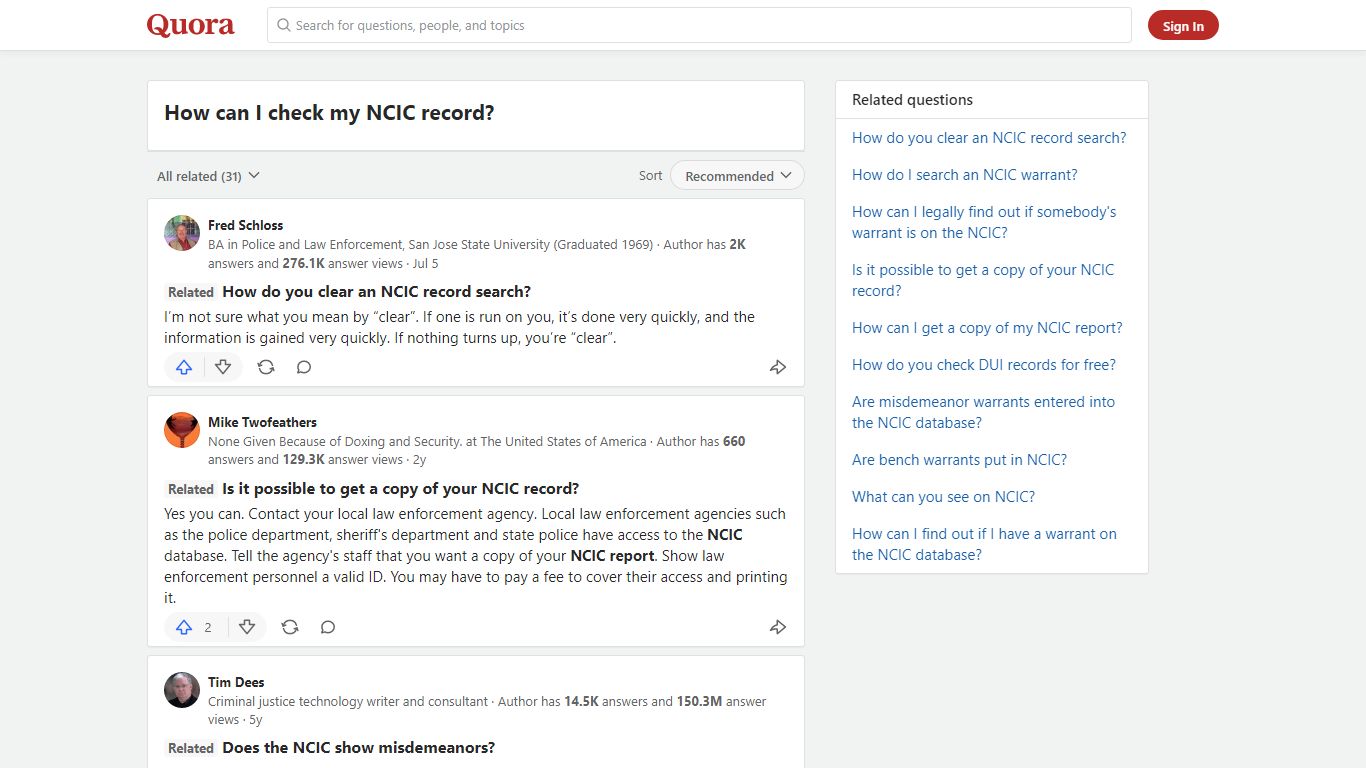Expand the All related (31) filter
Viewport: 1366px width, 768px height.
tap(208, 176)
